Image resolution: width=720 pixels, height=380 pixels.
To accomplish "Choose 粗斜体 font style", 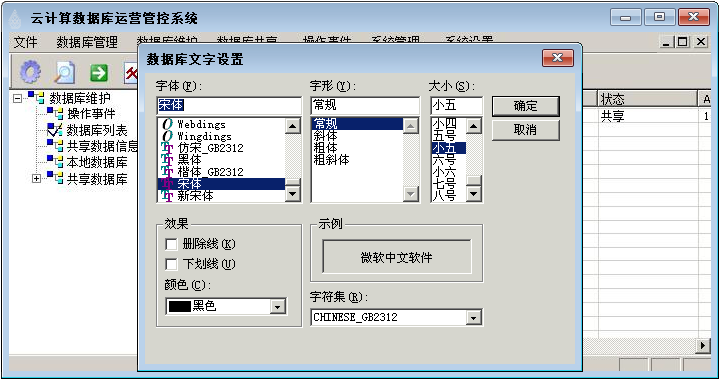I will [357, 160].
